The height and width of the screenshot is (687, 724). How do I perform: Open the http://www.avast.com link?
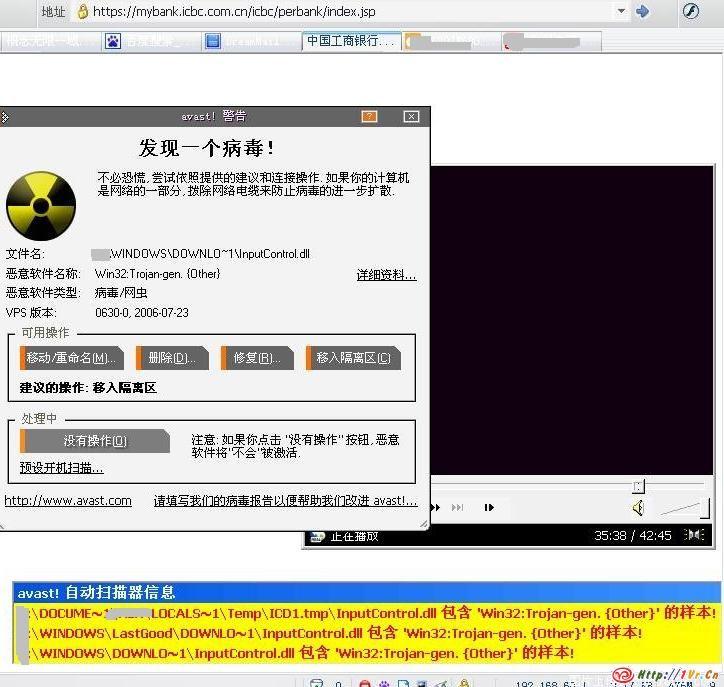point(68,501)
